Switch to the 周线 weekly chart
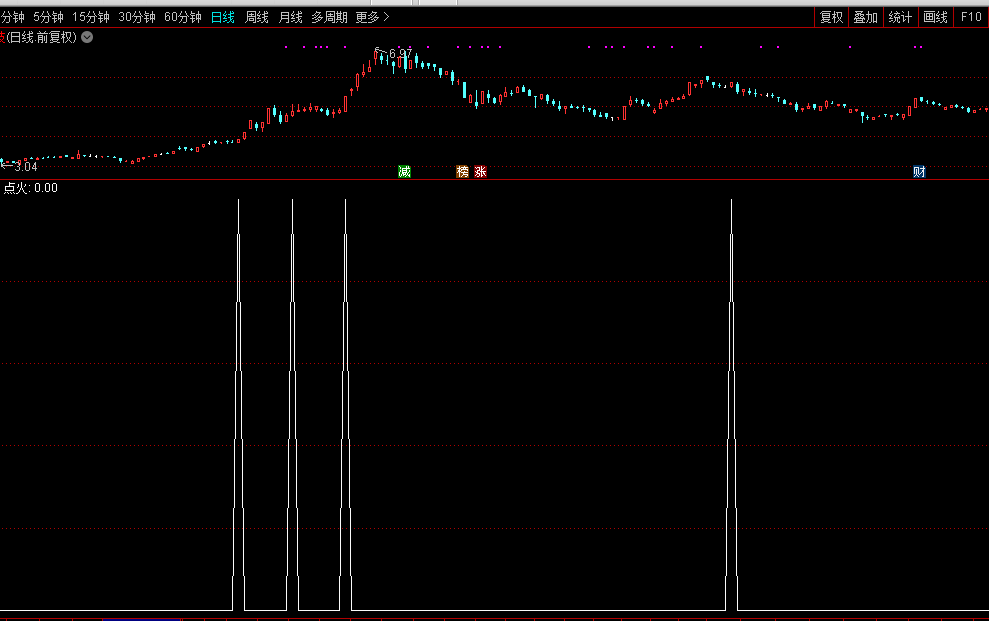The image size is (989, 621). coord(257,17)
